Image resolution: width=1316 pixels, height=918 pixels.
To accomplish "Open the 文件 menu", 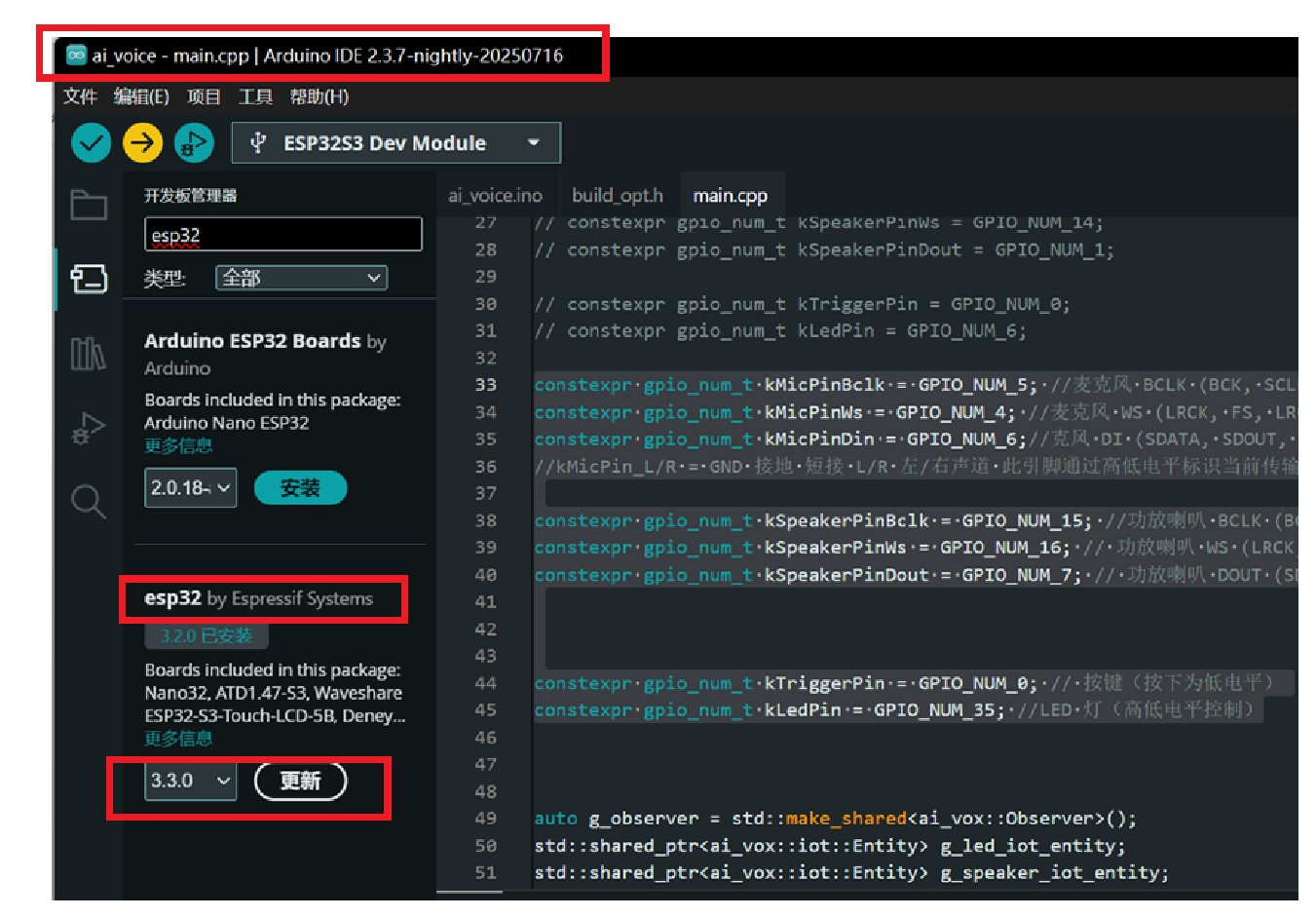I will pos(80,96).
